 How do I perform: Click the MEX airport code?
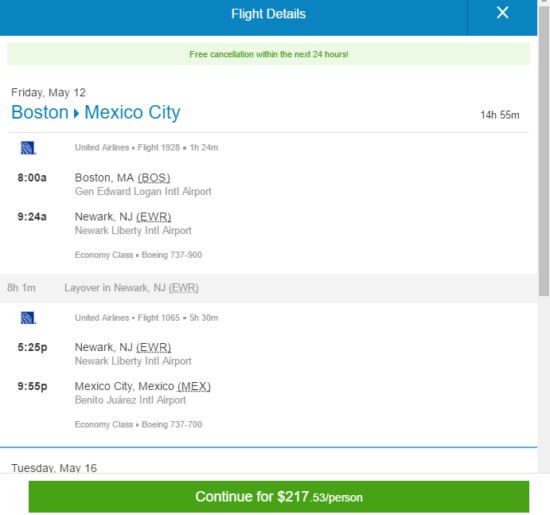click(194, 386)
